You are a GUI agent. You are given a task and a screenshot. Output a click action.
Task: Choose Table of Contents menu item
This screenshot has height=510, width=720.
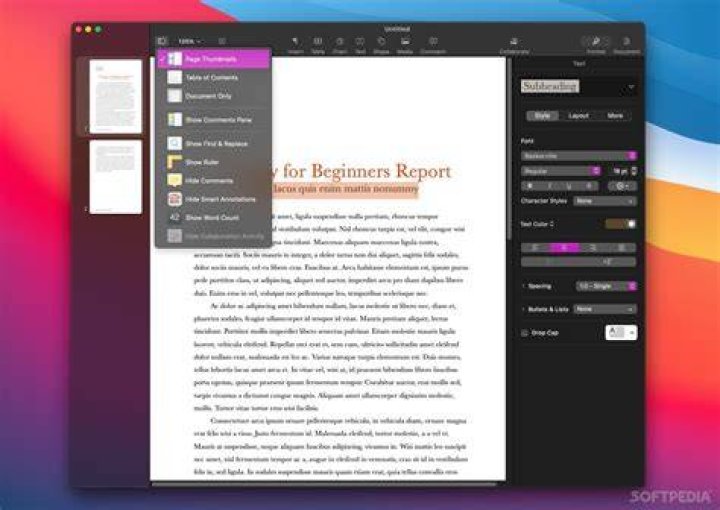(214, 78)
